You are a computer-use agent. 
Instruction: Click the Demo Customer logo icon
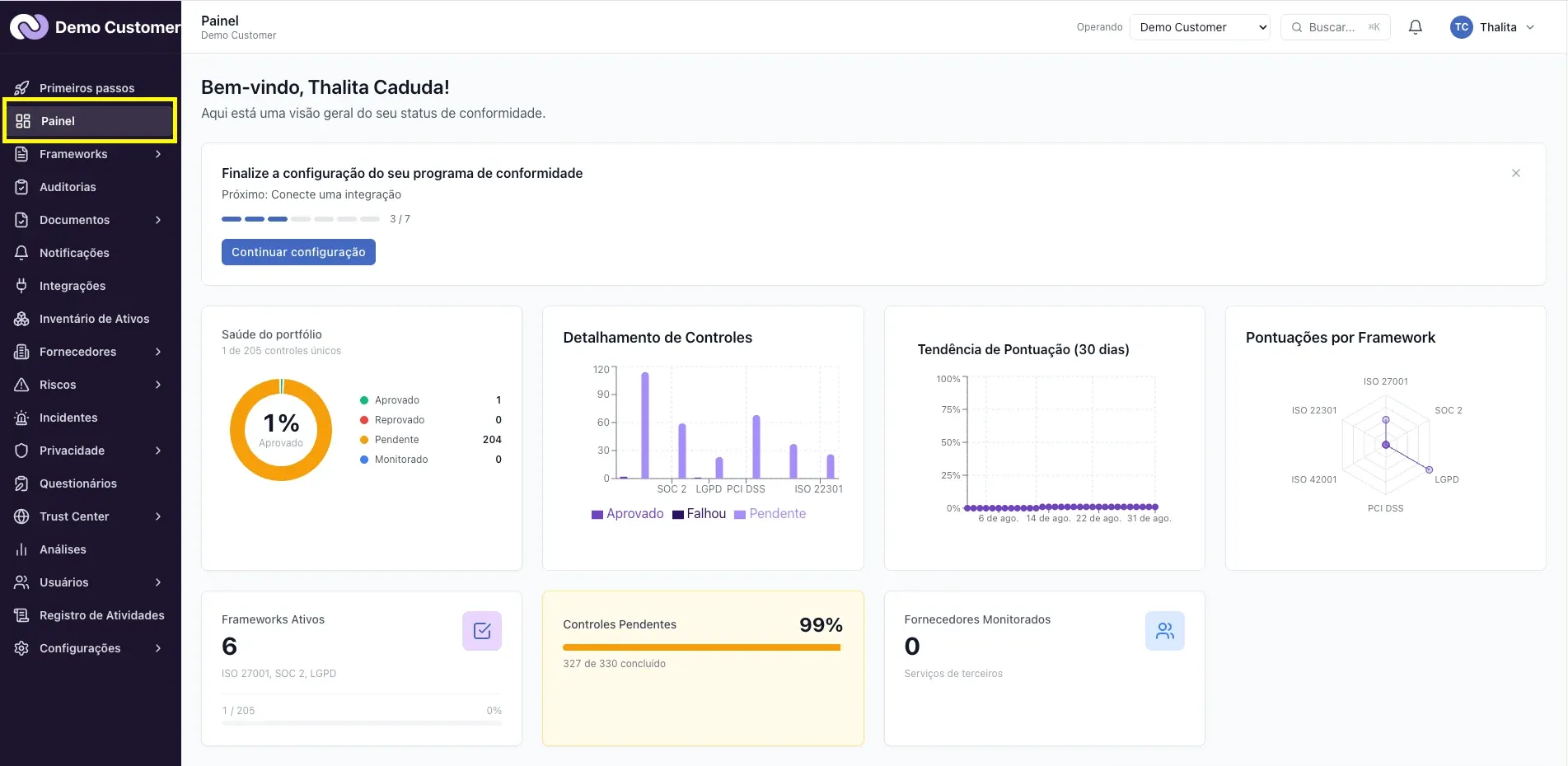click(29, 27)
